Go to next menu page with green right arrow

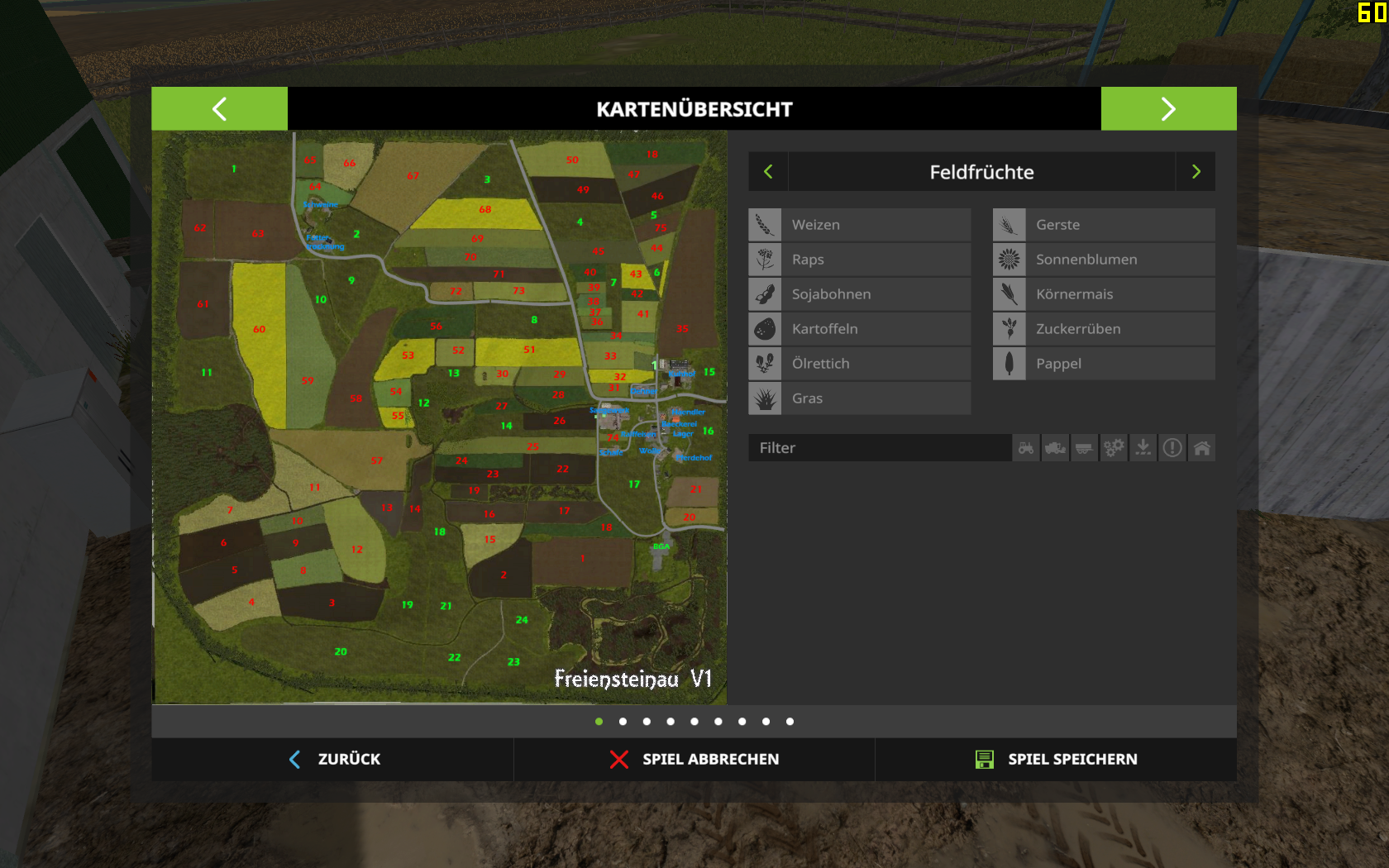tap(1168, 108)
